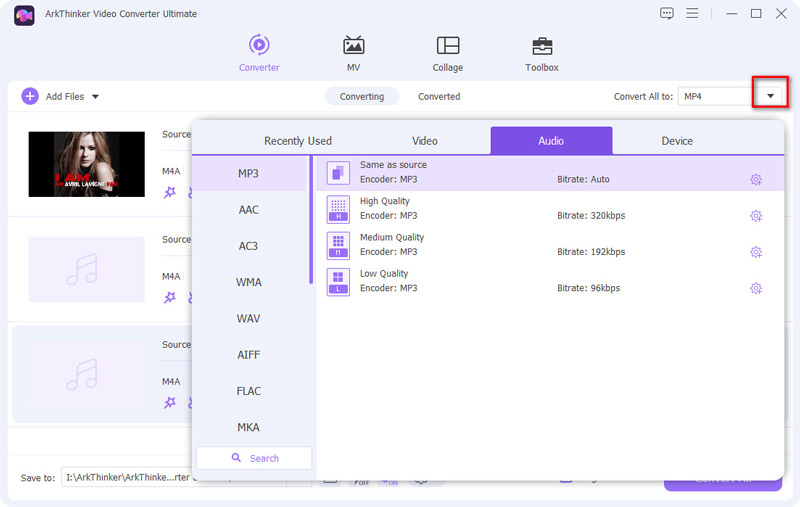Select FLAC in the format list
Viewport: 800px width, 507px height.
coord(248,391)
